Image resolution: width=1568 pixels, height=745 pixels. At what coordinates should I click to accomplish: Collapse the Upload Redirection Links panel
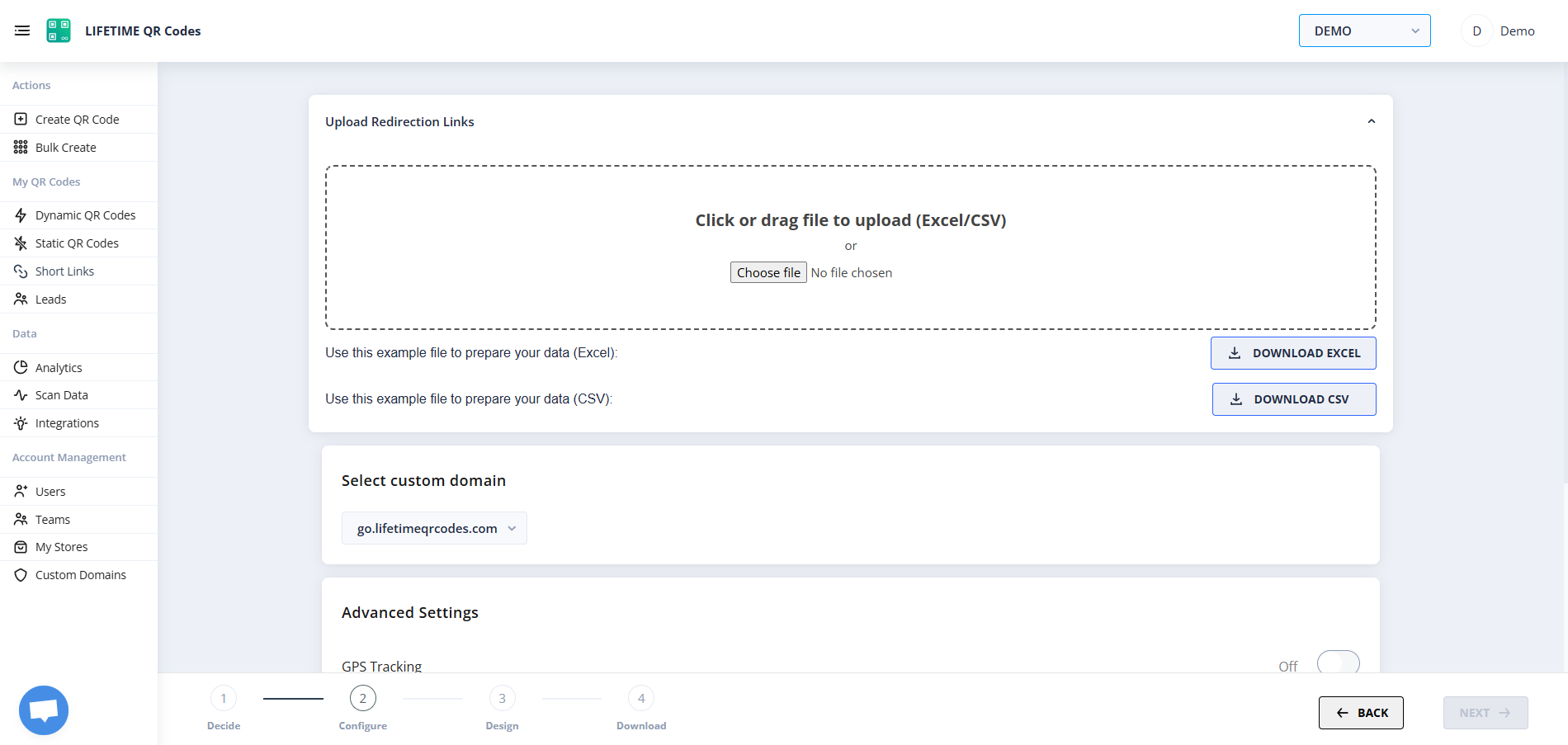coord(1371,120)
